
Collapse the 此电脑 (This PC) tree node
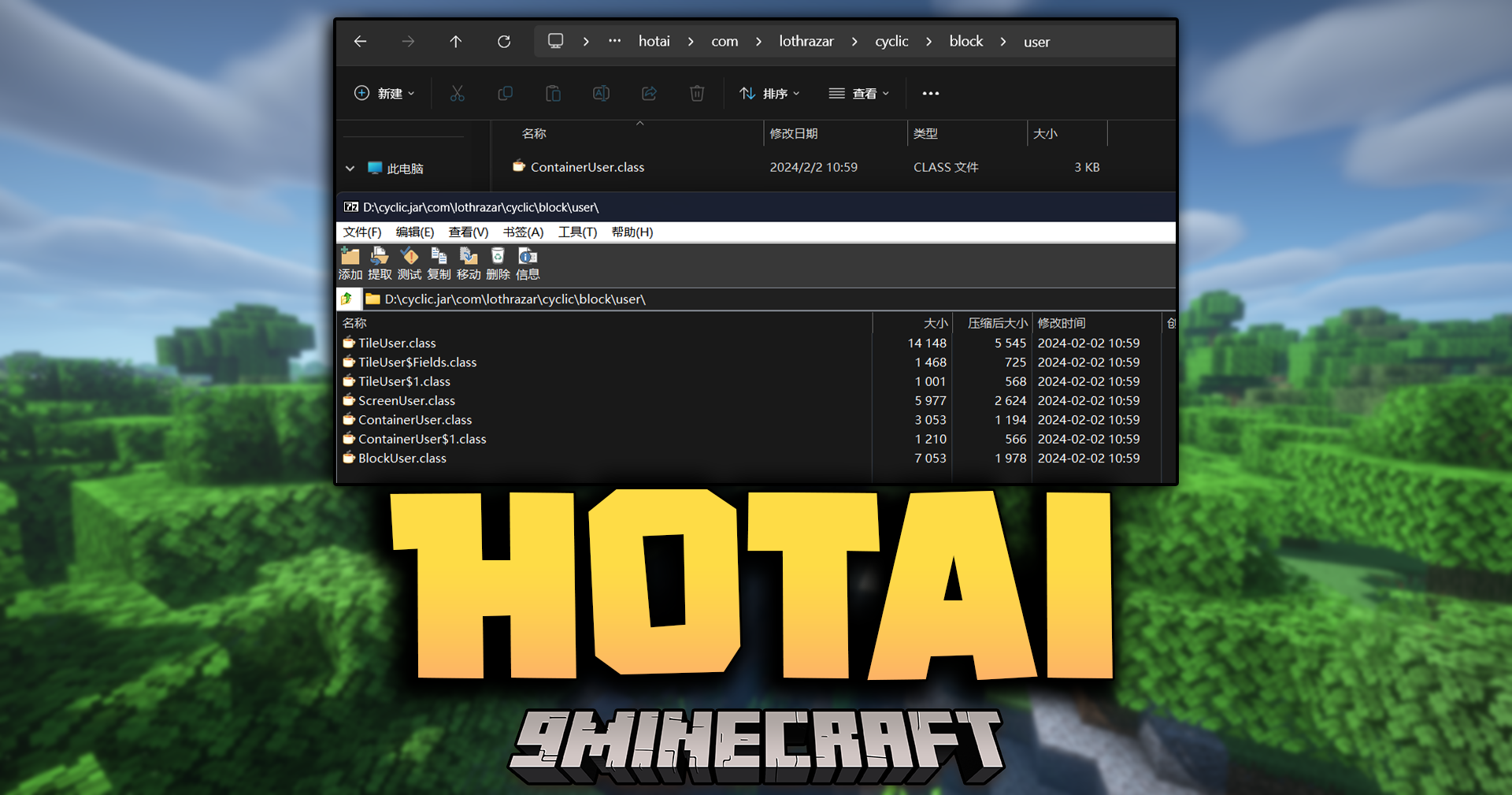coord(350,169)
